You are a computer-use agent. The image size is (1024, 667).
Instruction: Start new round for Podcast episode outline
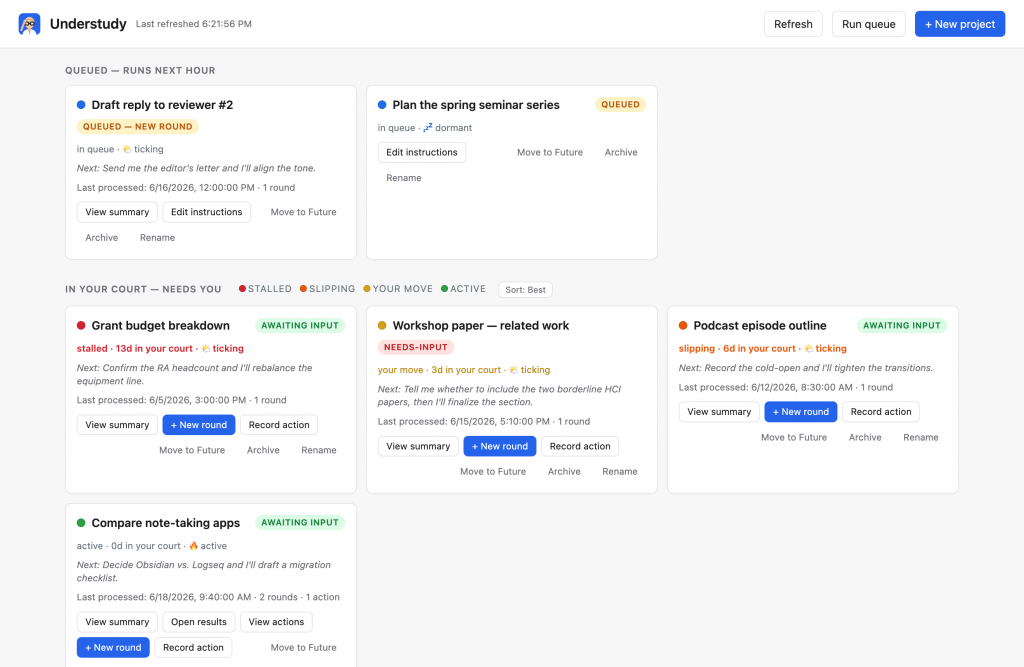point(801,412)
